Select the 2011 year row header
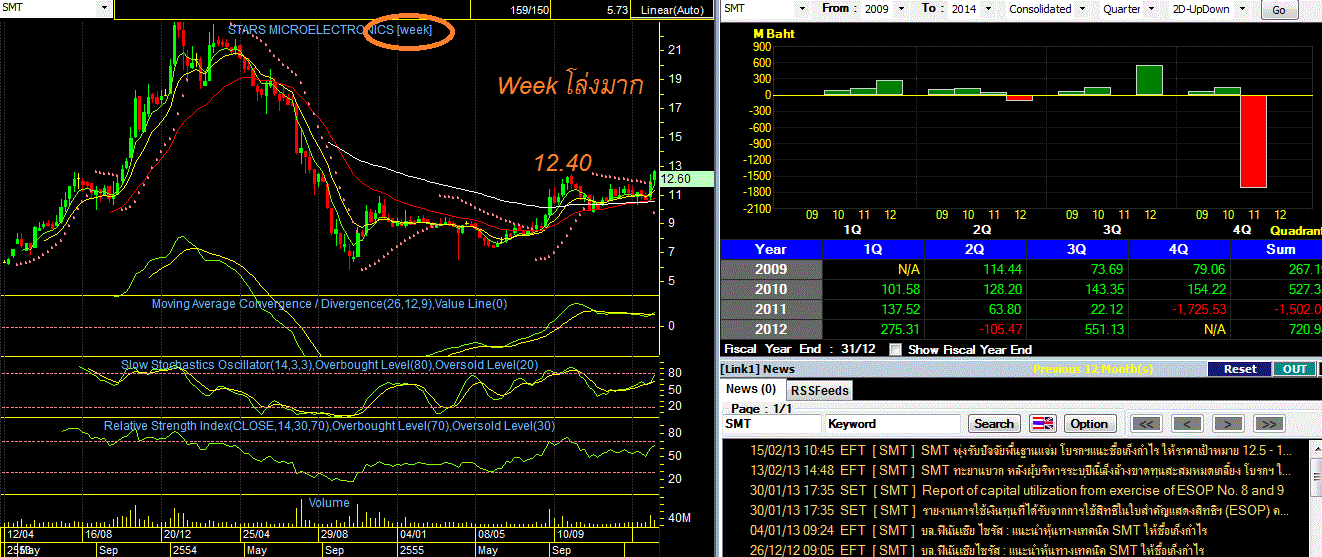The image size is (1322, 557). pyautogui.click(x=771, y=309)
